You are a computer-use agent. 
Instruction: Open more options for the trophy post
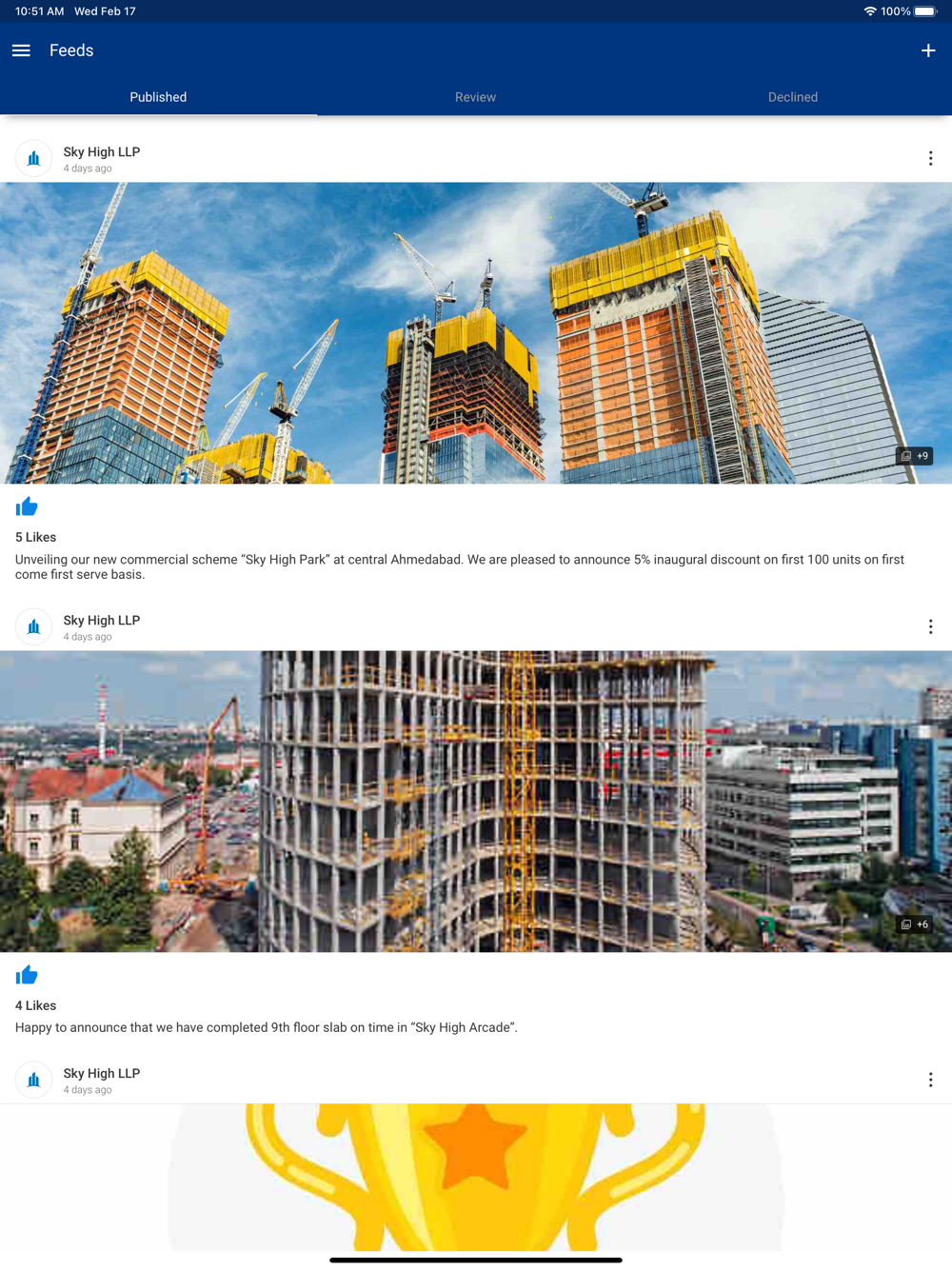coord(930,1080)
